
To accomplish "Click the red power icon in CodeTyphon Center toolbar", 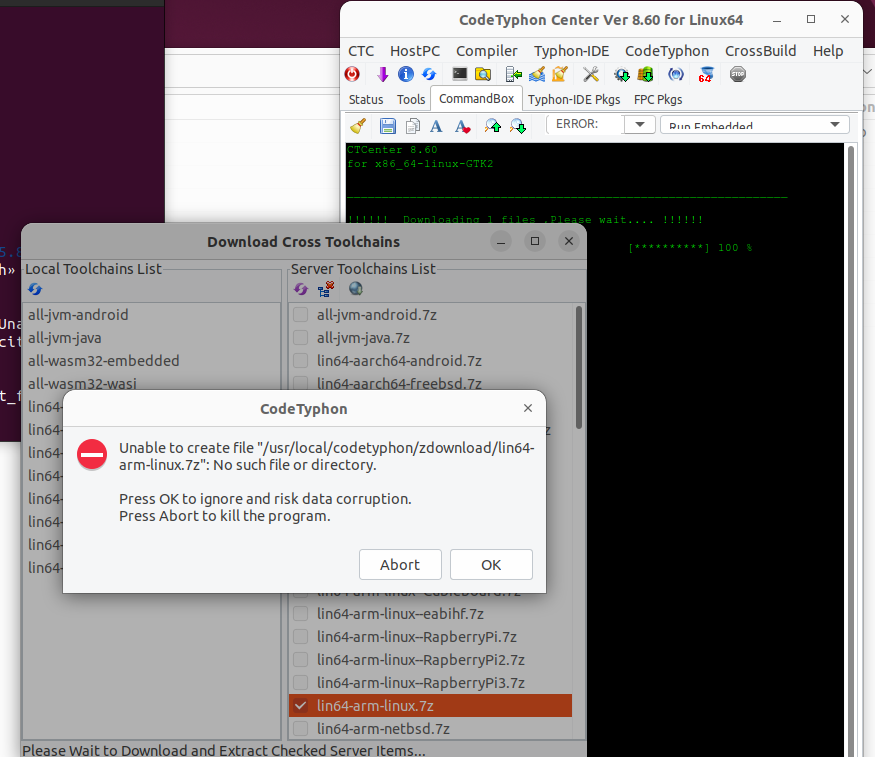I will pyautogui.click(x=352, y=74).
